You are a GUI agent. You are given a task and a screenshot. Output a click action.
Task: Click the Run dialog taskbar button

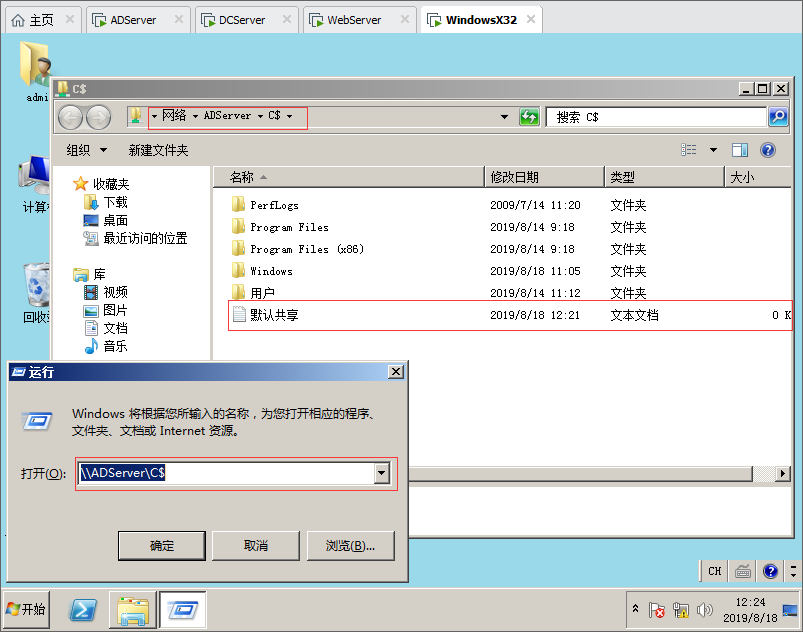tap(182, 609)
